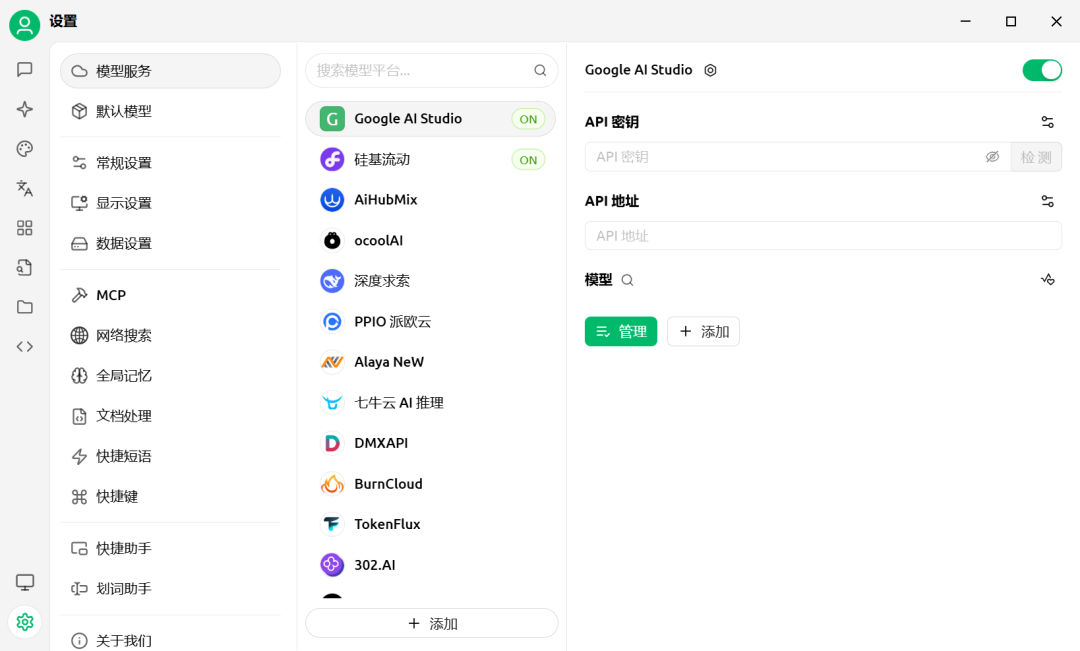1080x651 pixels.
Task: Open 全局记忆 settings section
Action: coord(170,375)
